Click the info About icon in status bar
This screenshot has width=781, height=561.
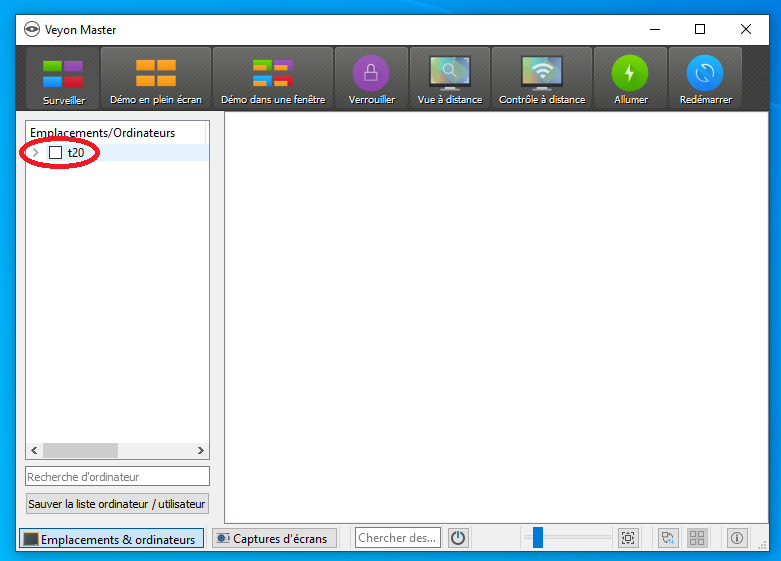click(x=737, y=538)
